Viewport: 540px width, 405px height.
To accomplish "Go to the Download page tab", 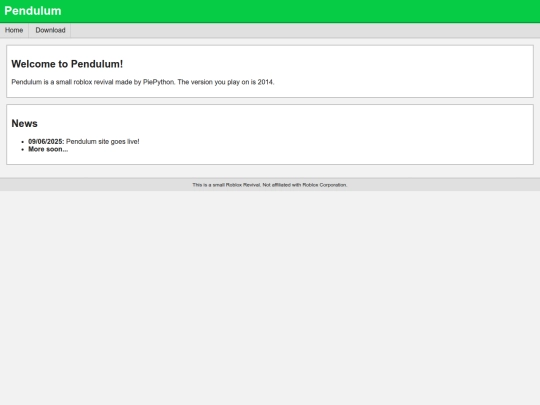I will click(50, 30).
